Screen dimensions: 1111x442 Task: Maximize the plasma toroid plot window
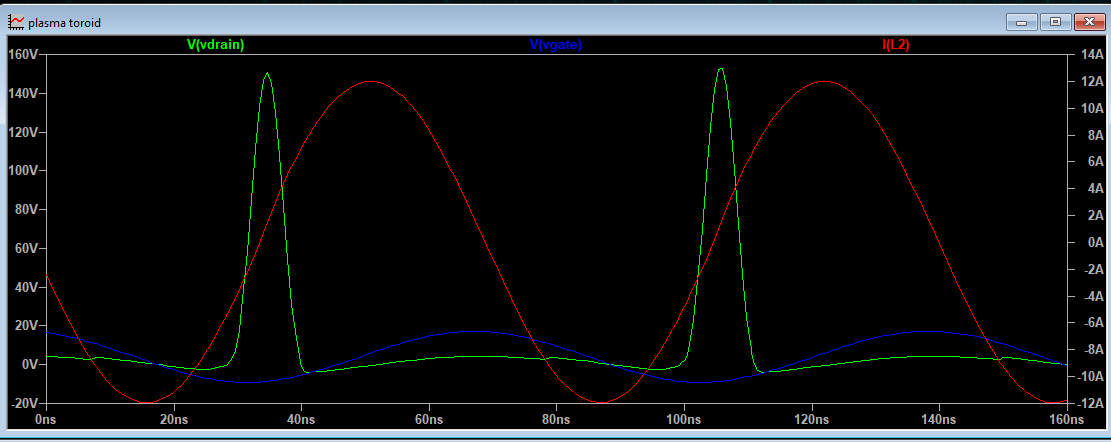pos(1054,21)
